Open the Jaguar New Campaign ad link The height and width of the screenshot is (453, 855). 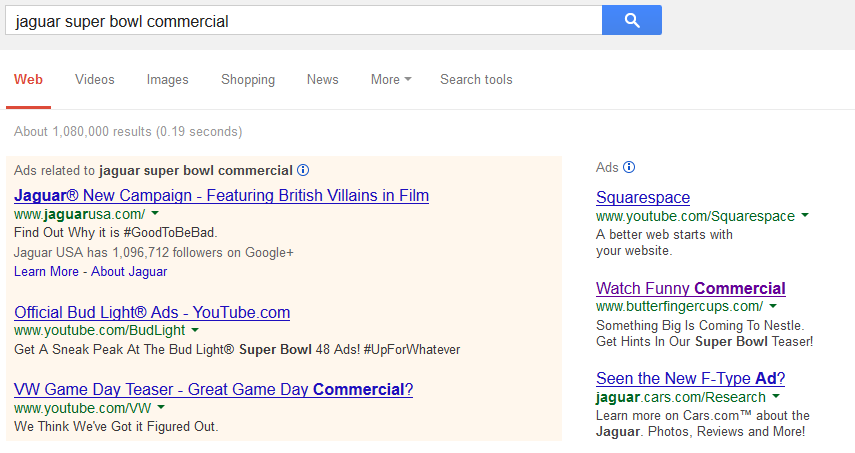coord(221,195)
